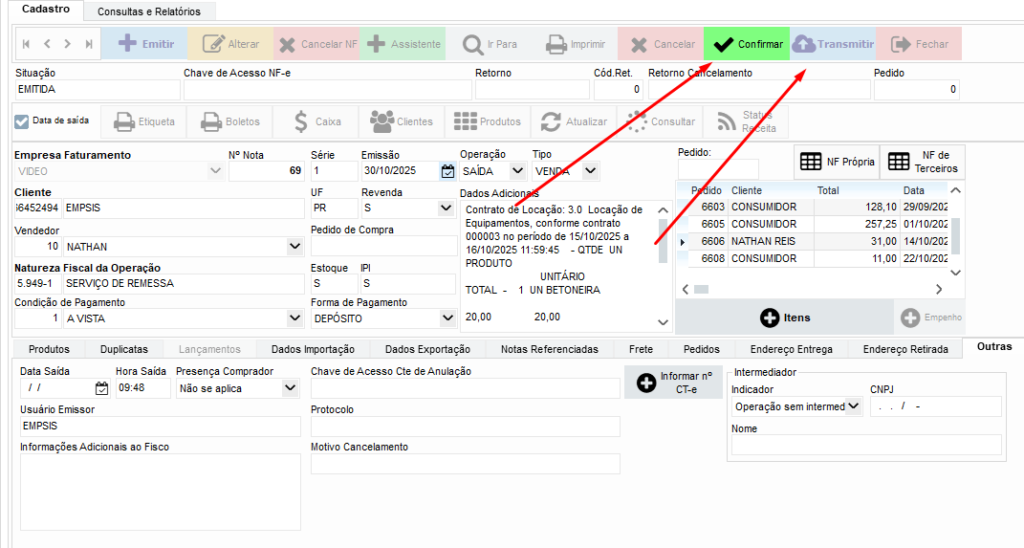Click the Informações Adicionais ao Fisco field
Image resolution: width=1024 pixels, height=548 pixels.
coord(160,491)
